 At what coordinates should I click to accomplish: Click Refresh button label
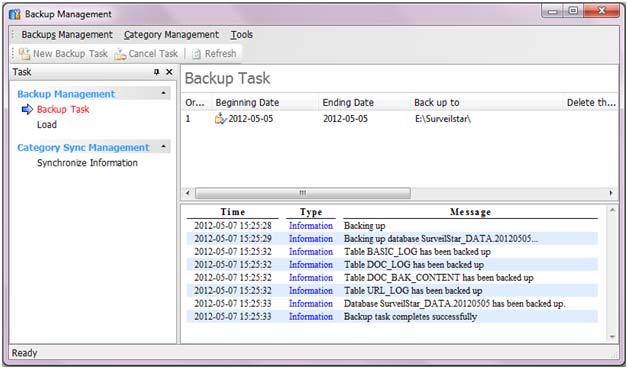220,54
